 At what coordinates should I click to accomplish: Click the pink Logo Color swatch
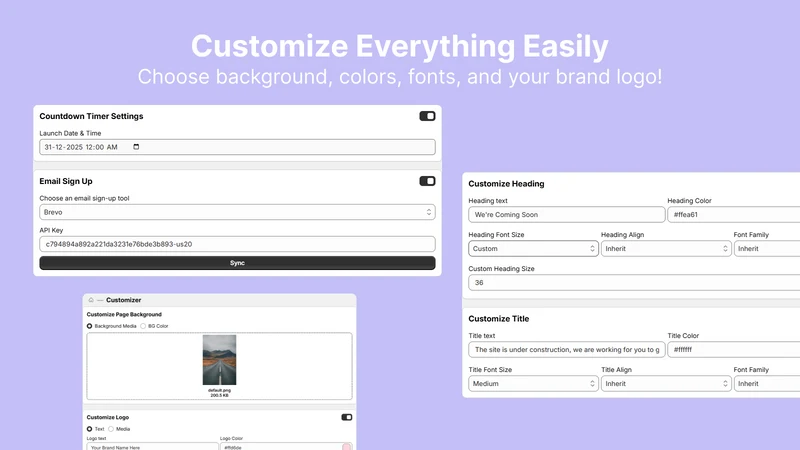(346, 447)
